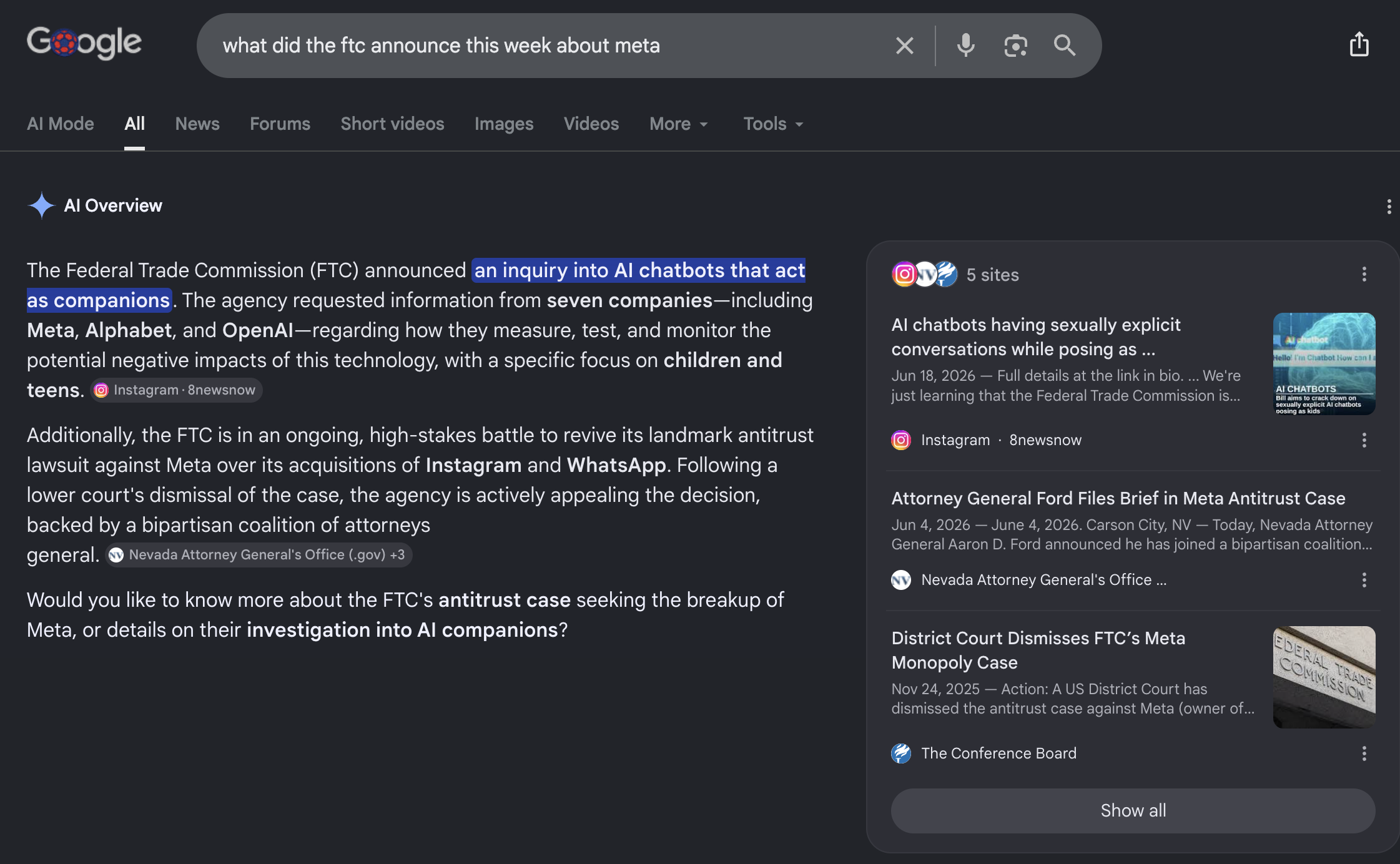Select the All results tab
Screen dimensions: 1400x864
134,124
